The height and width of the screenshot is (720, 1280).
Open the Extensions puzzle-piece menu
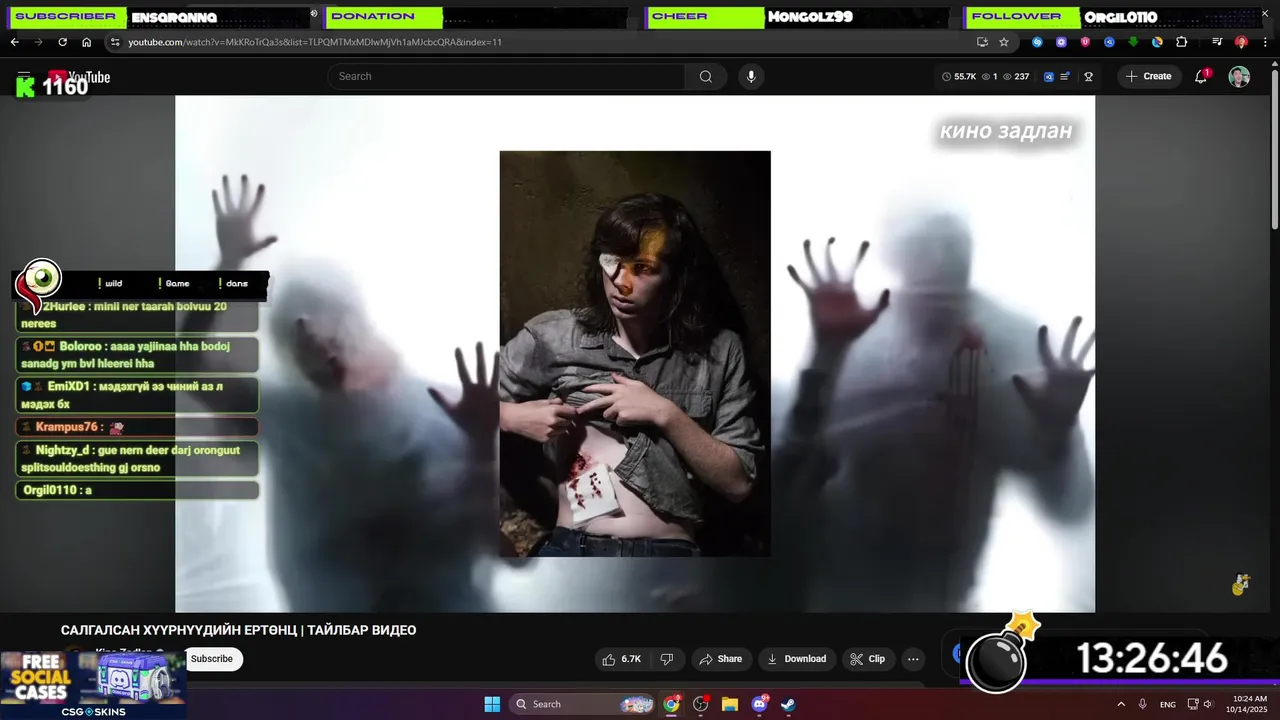[1181, 42]
